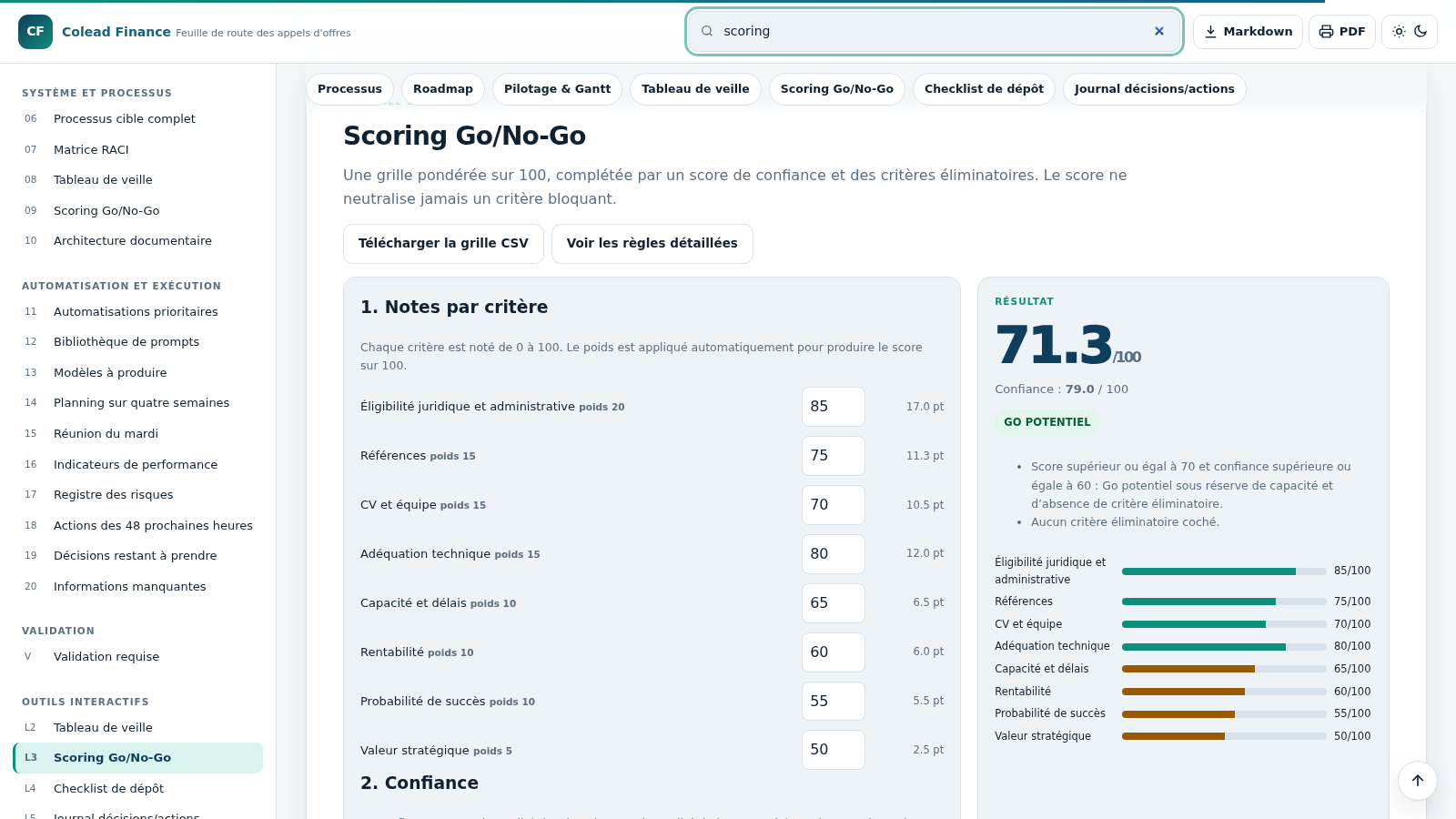Toggle the light/dark theme icon
Viewport: 1456px width, 819px height.
coord(1410,32)
